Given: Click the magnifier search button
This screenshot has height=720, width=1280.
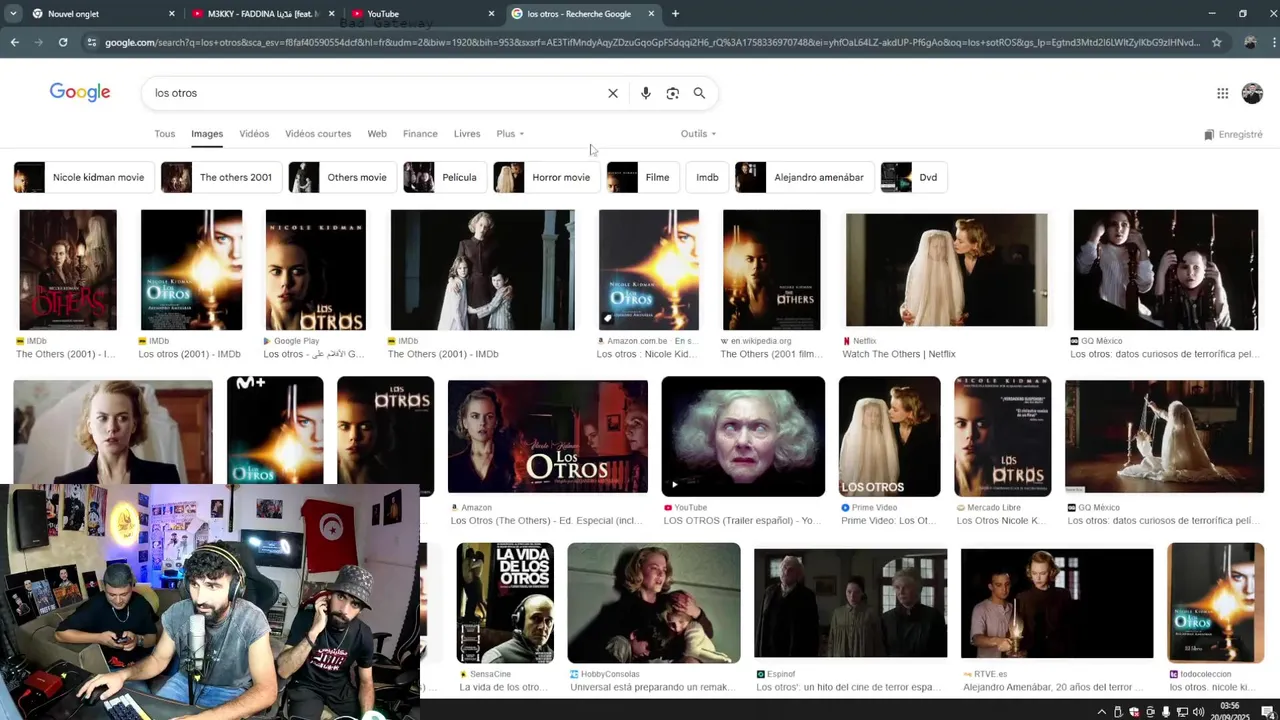Looking at the screenshot, I should (x=699, y=93).
